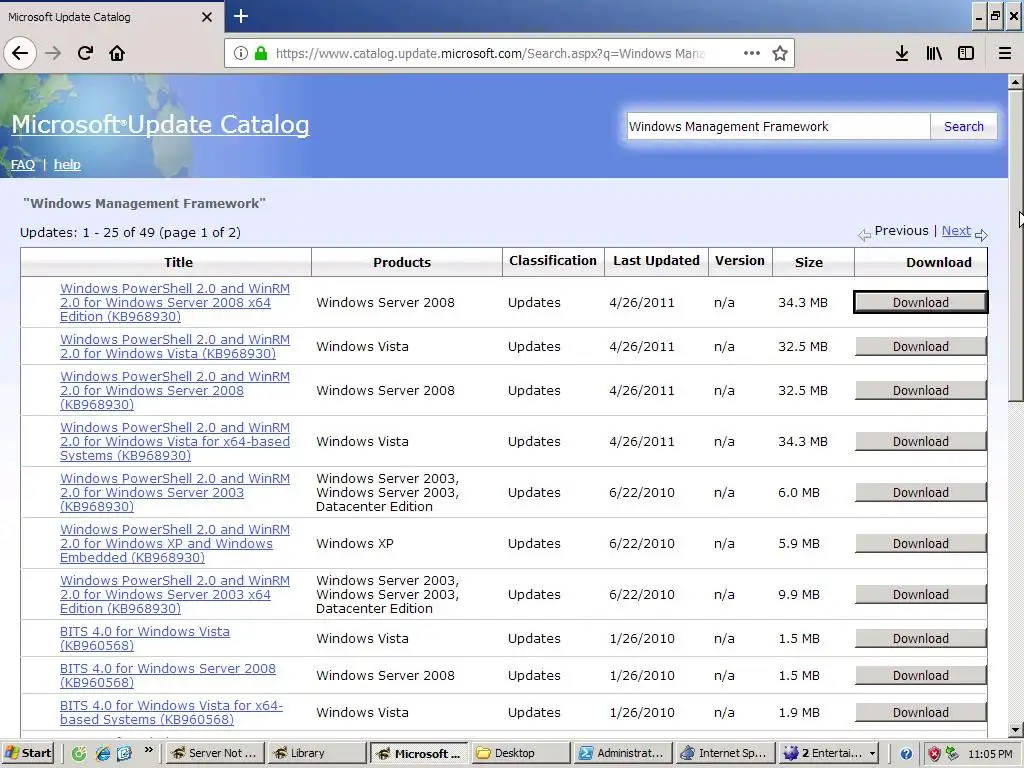Open the Firefox hamburger menu
Screen dimensions: 1024x768
click(1005, 53)
